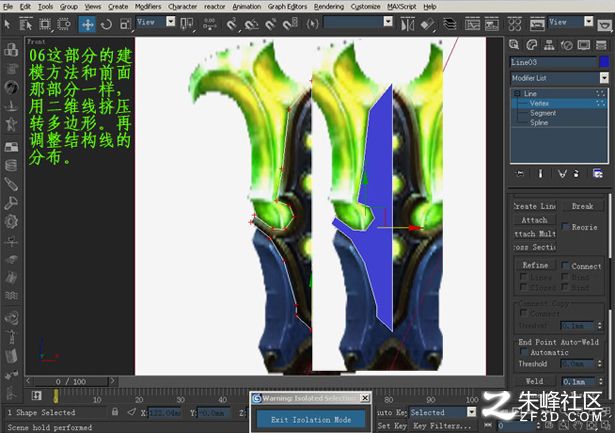Open the Schematic View icon

pyautogui.click(x=491, y=24)
